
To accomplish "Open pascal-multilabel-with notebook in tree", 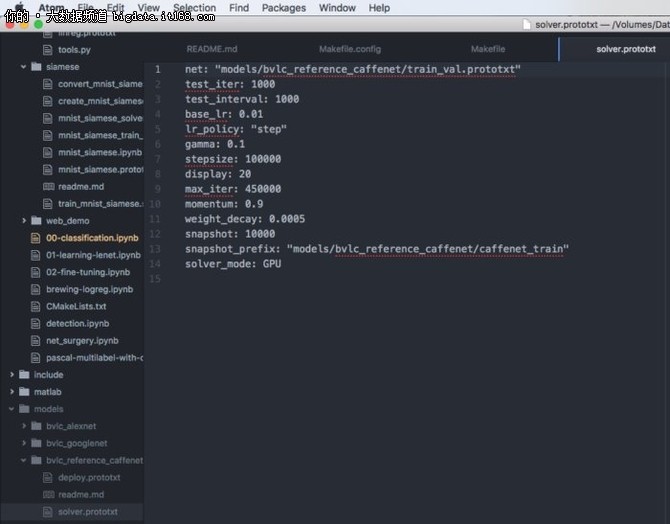I will (x=94, y=358).
